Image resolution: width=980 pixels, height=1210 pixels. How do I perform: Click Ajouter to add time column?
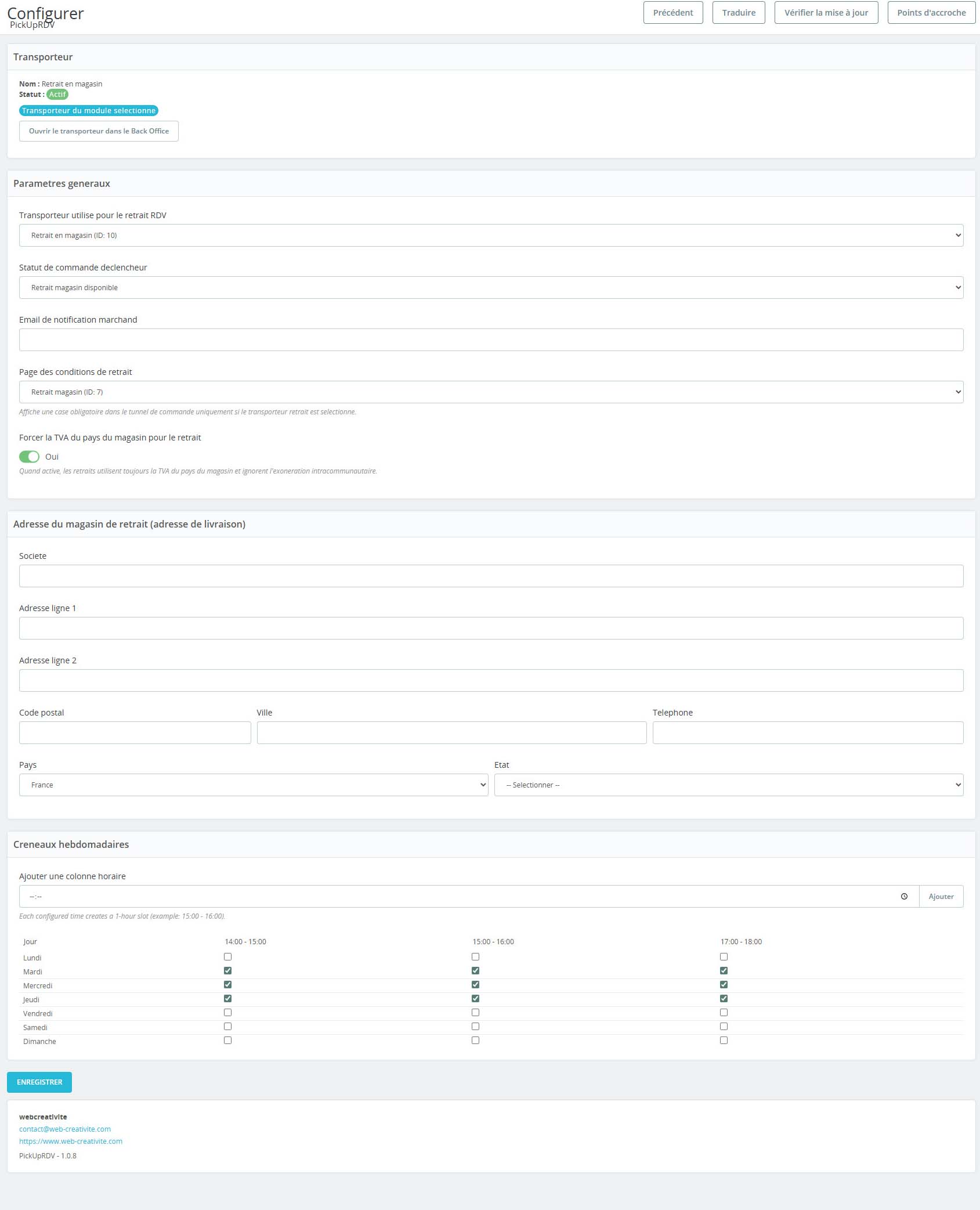click(x=941, y=897)
